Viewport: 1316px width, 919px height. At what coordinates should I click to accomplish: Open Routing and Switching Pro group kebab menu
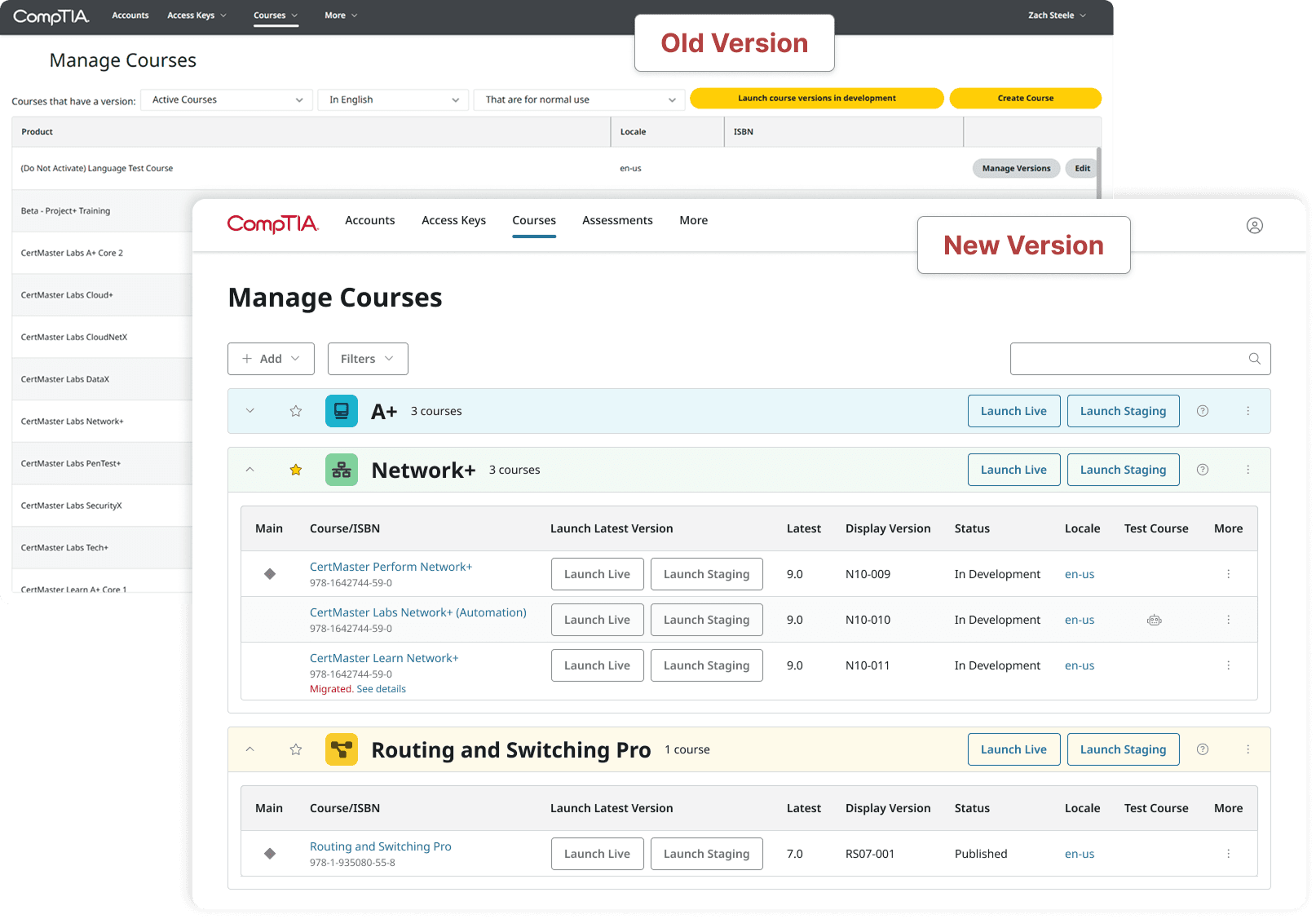1248,749
